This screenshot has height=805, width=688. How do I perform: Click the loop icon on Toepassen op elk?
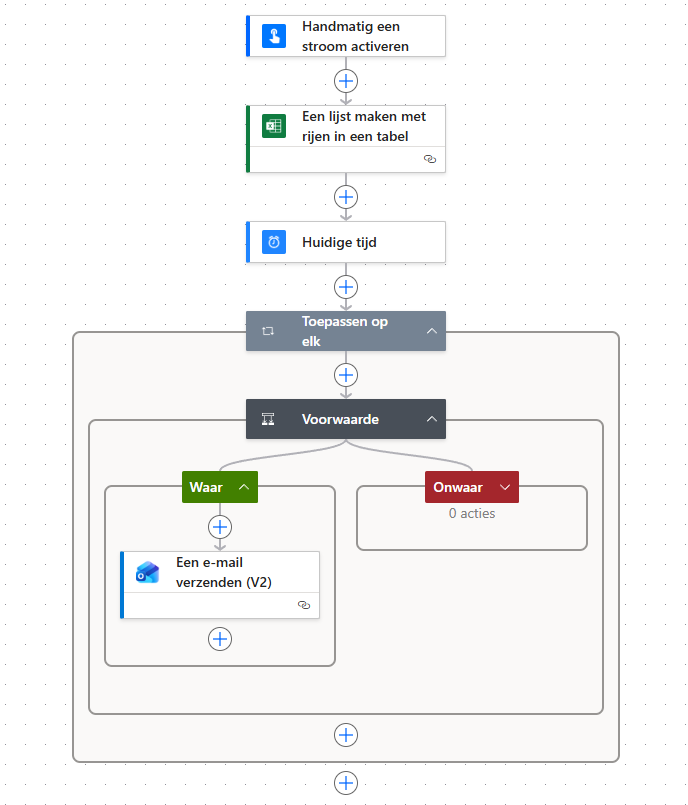268,331
